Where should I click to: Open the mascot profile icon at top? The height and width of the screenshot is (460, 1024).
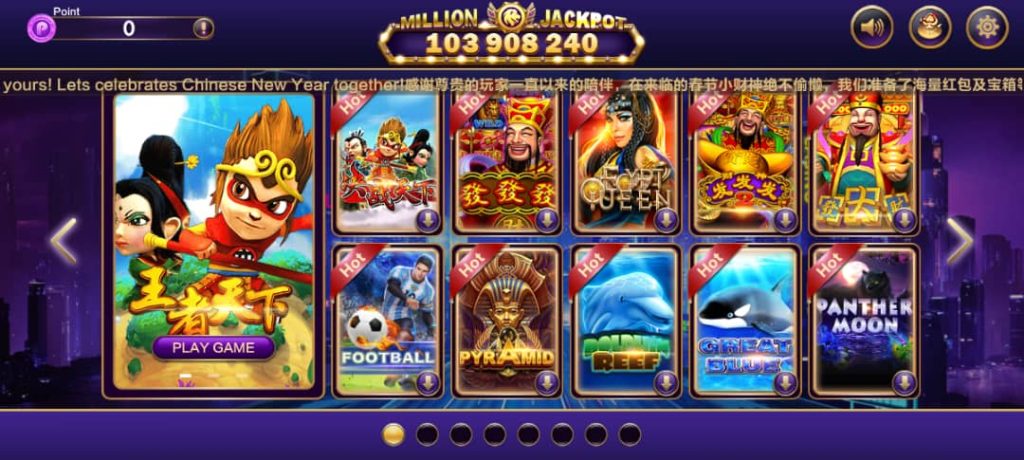coord(929,27)
